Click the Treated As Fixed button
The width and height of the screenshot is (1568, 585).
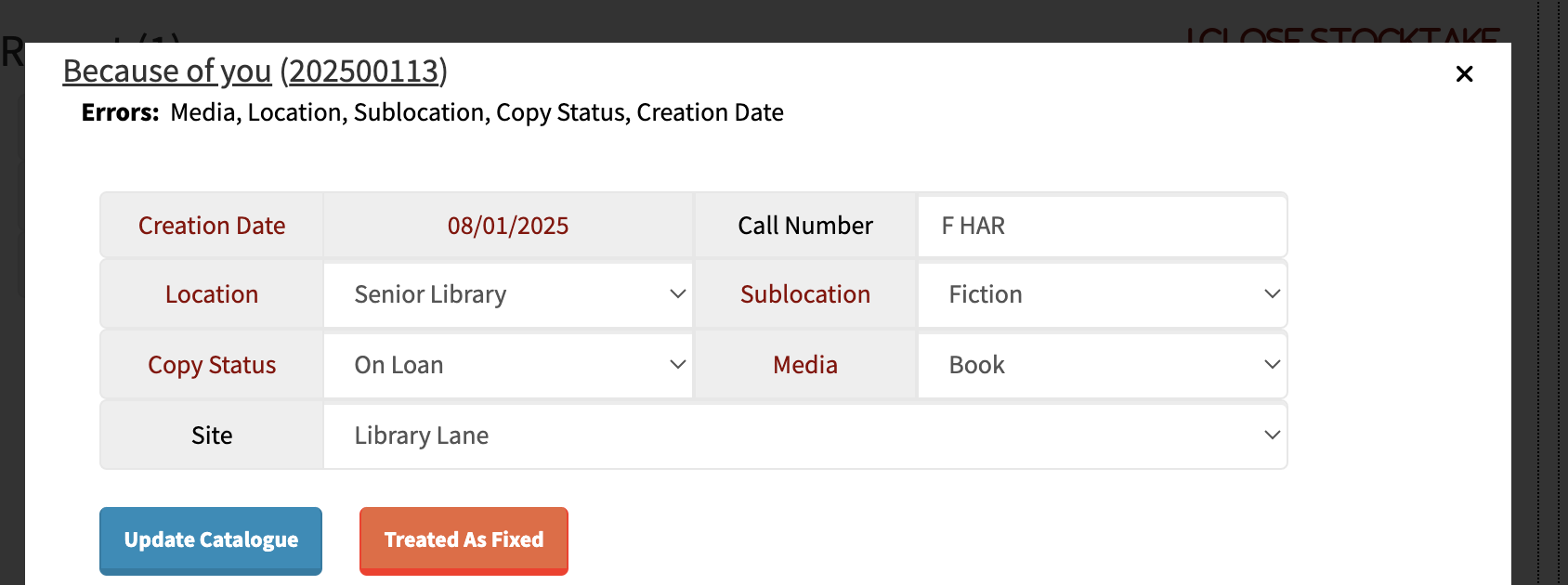tap(464, 540)
